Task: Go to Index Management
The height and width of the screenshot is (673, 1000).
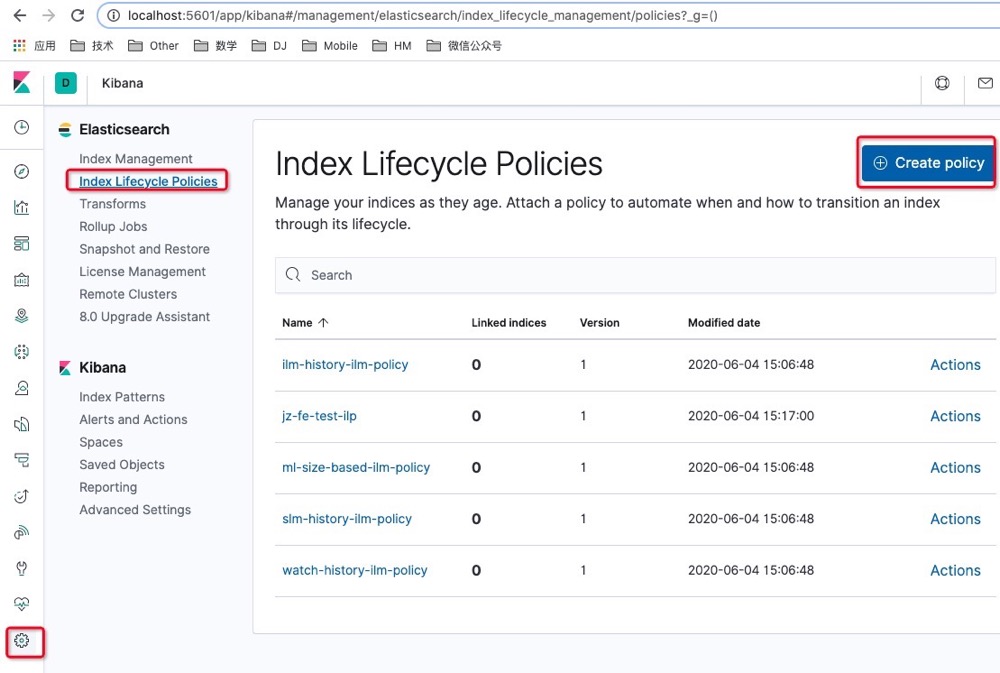Action: click(x=136, y=158)
